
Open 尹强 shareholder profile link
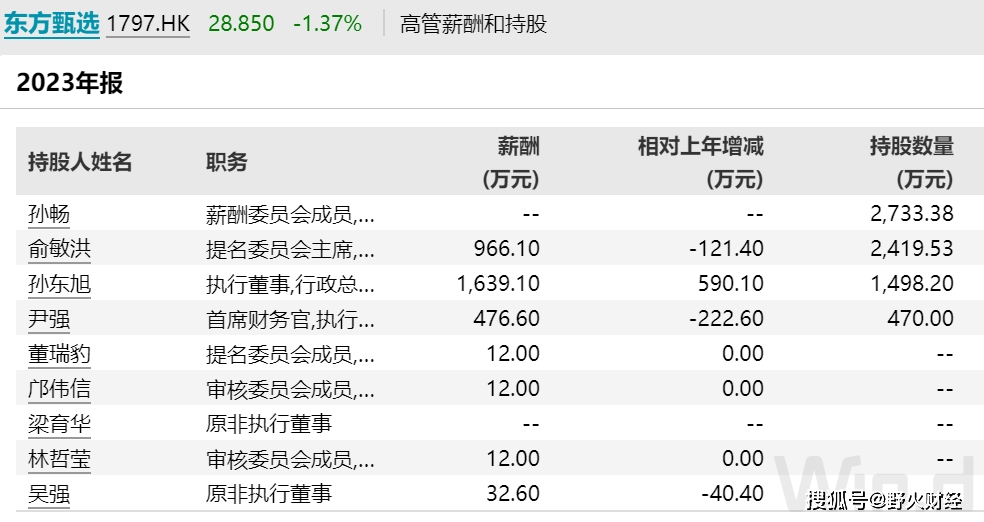coord(49,319)
